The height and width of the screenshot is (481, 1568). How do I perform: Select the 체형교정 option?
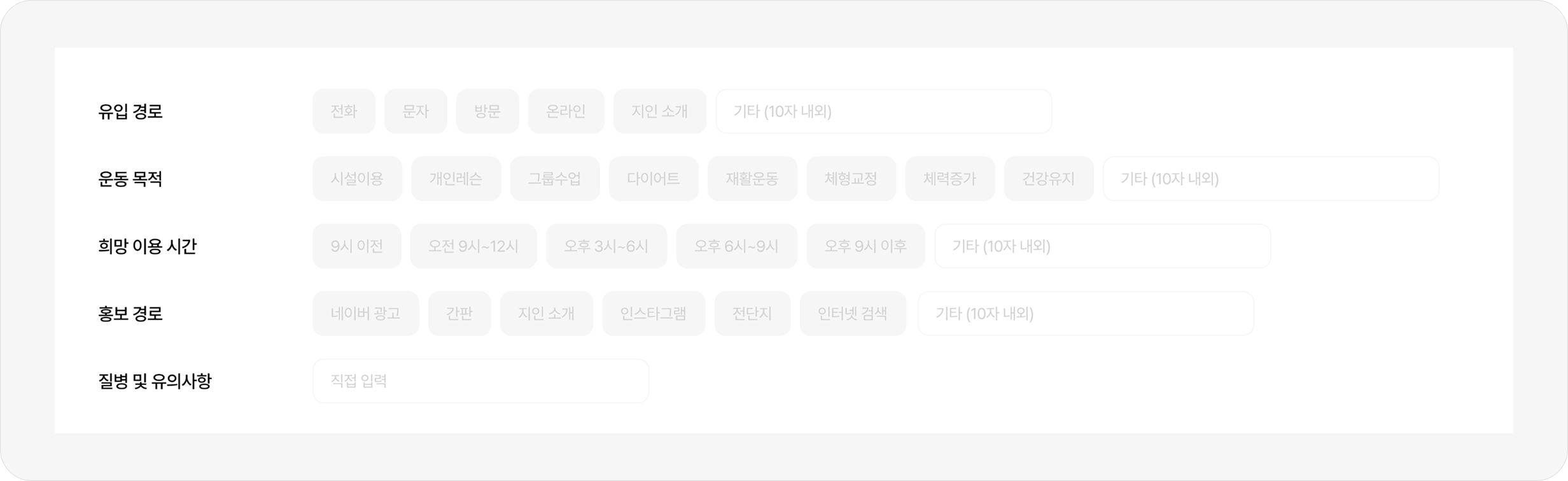851,179
